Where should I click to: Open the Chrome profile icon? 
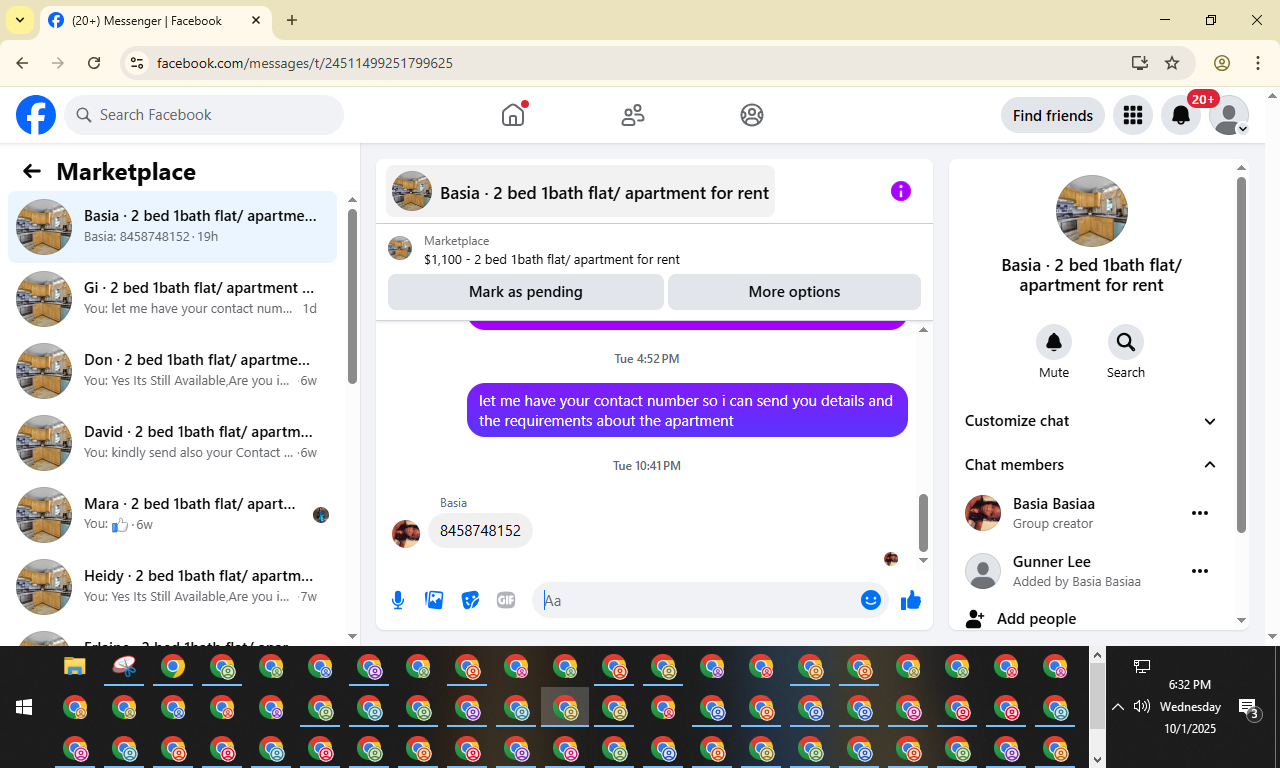[1222, 63]
